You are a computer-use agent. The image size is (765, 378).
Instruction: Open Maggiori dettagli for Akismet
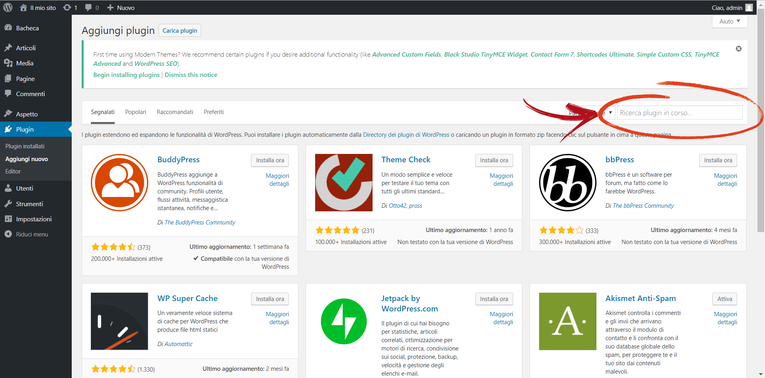pyautogui.click(x=725, y=318)
